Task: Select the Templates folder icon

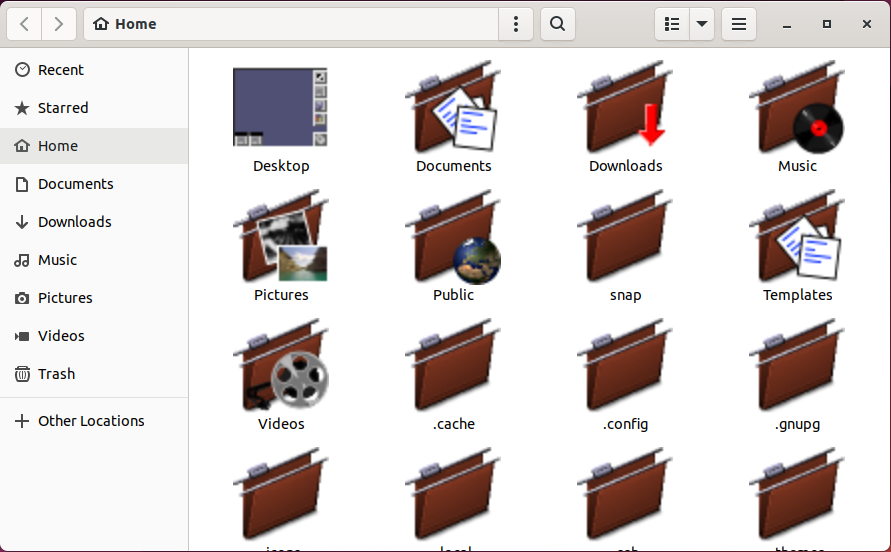Action: tap(797, 236)
